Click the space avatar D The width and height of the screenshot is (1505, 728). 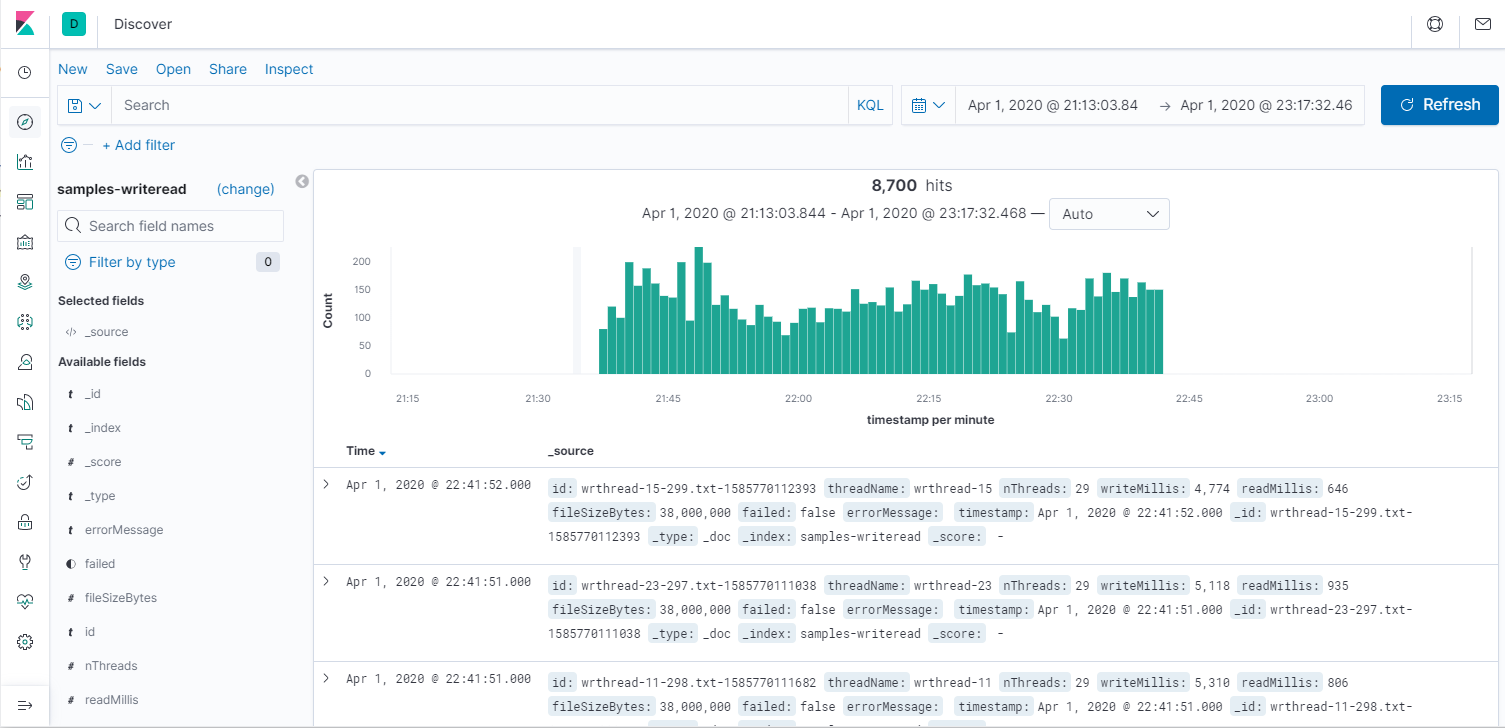tap(74, 24)
